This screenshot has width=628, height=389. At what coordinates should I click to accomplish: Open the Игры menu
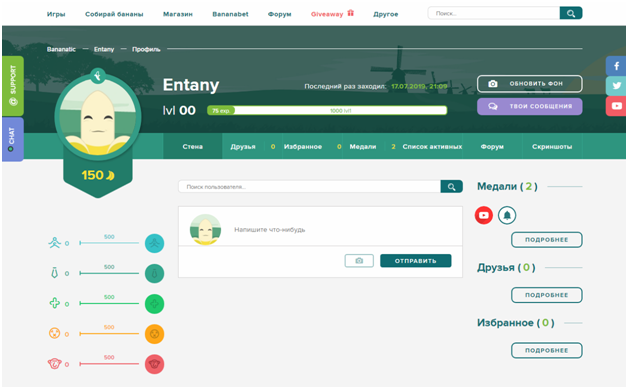tap(56, 14)
